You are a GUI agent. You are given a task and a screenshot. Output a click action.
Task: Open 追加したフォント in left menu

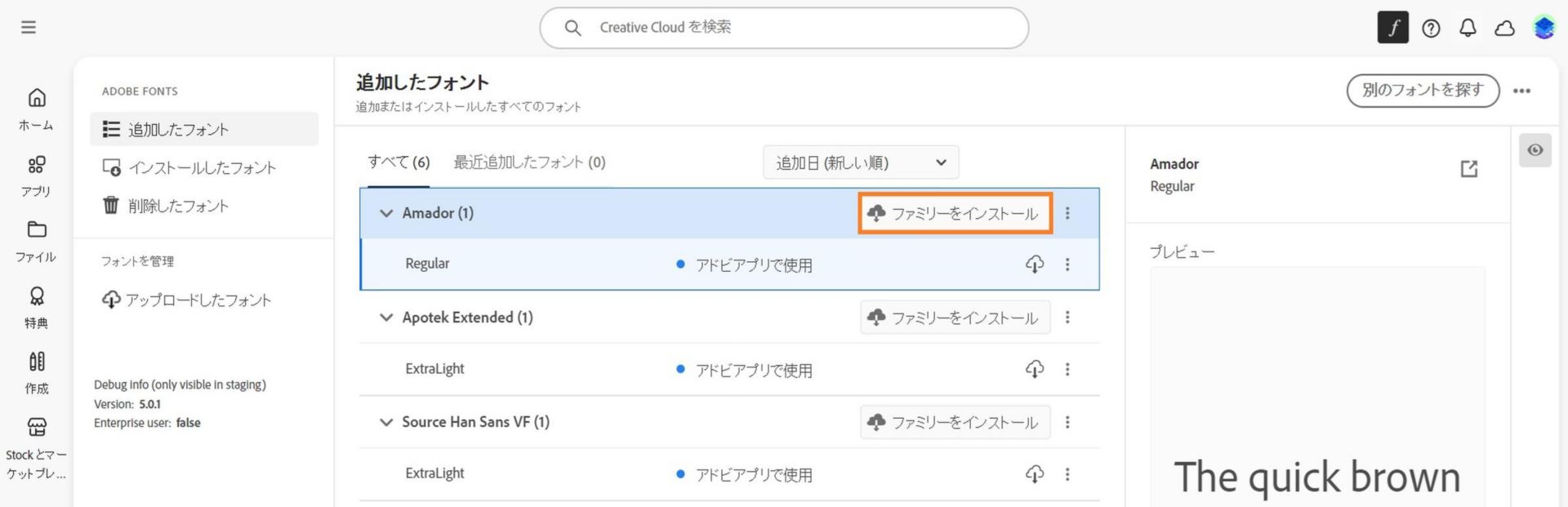[x=204, y=129]
